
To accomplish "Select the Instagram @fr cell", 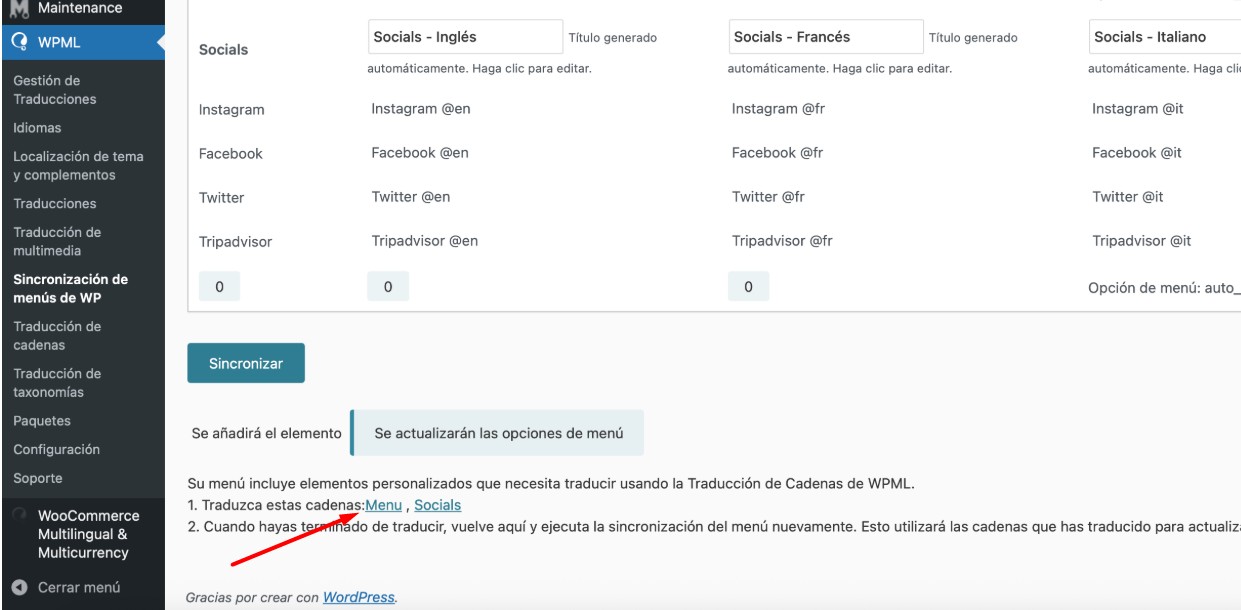I will point(778,109).
